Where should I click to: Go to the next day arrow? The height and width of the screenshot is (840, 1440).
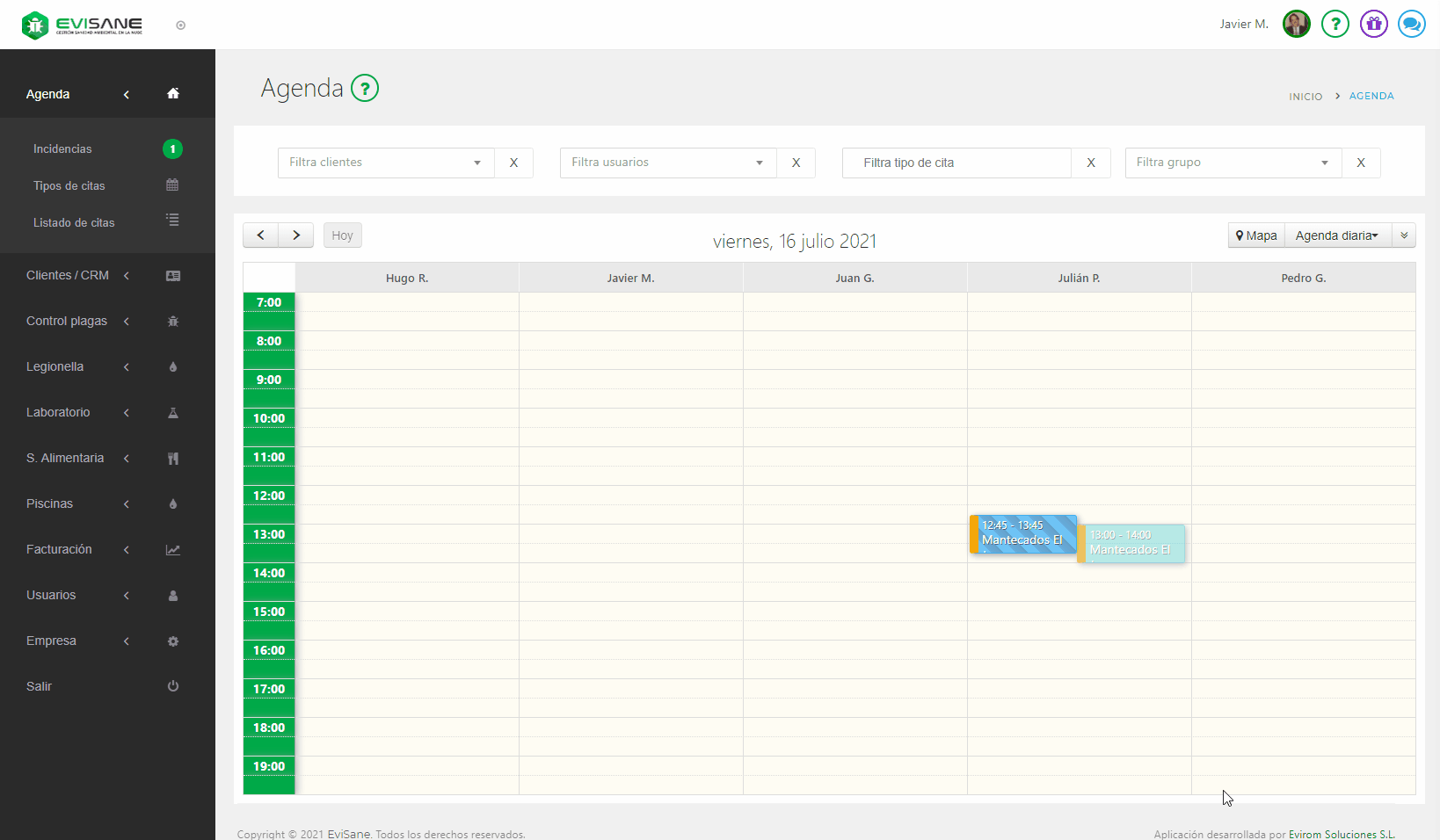click(296, 235)
